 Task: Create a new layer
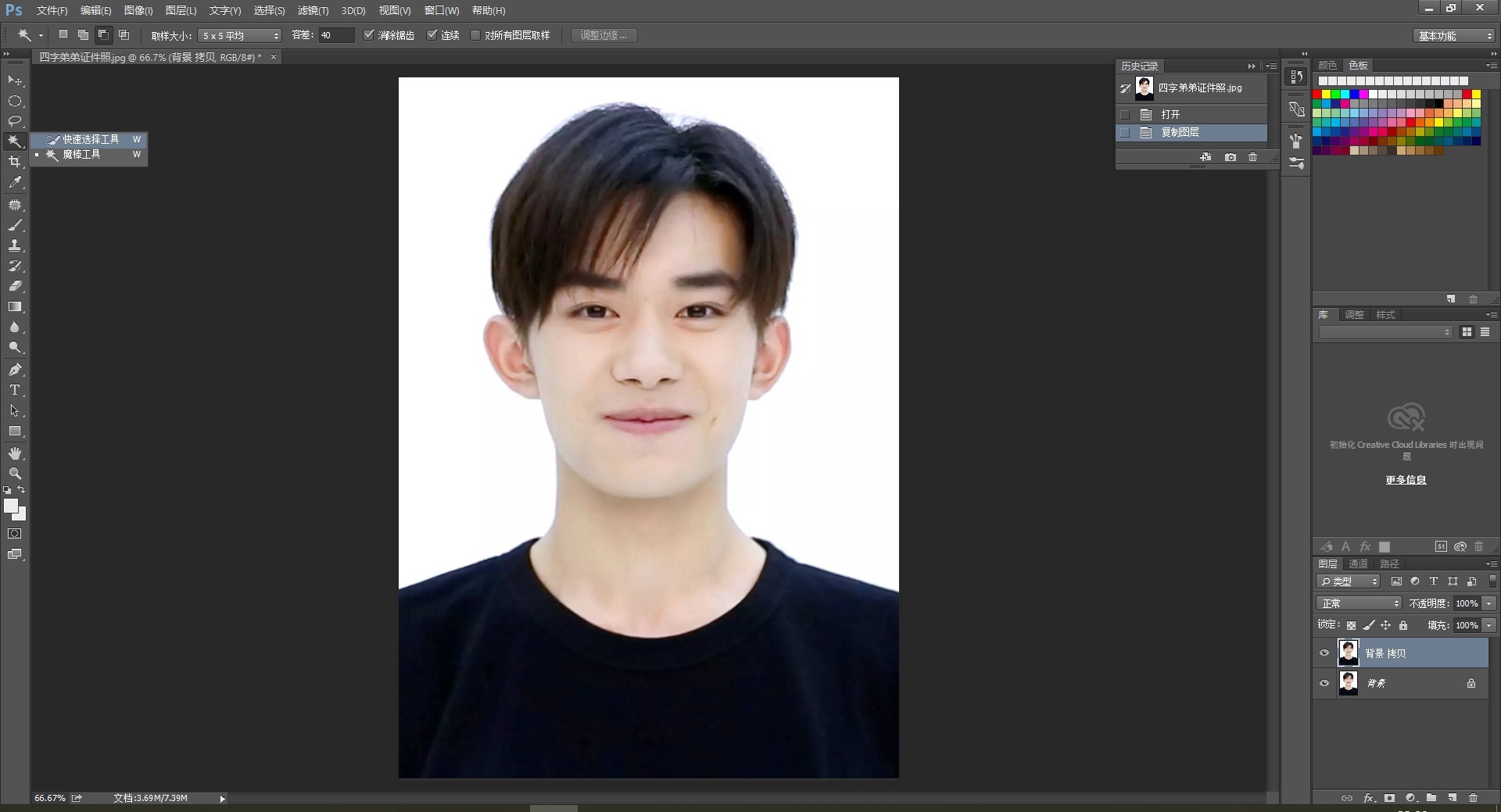1452,798
